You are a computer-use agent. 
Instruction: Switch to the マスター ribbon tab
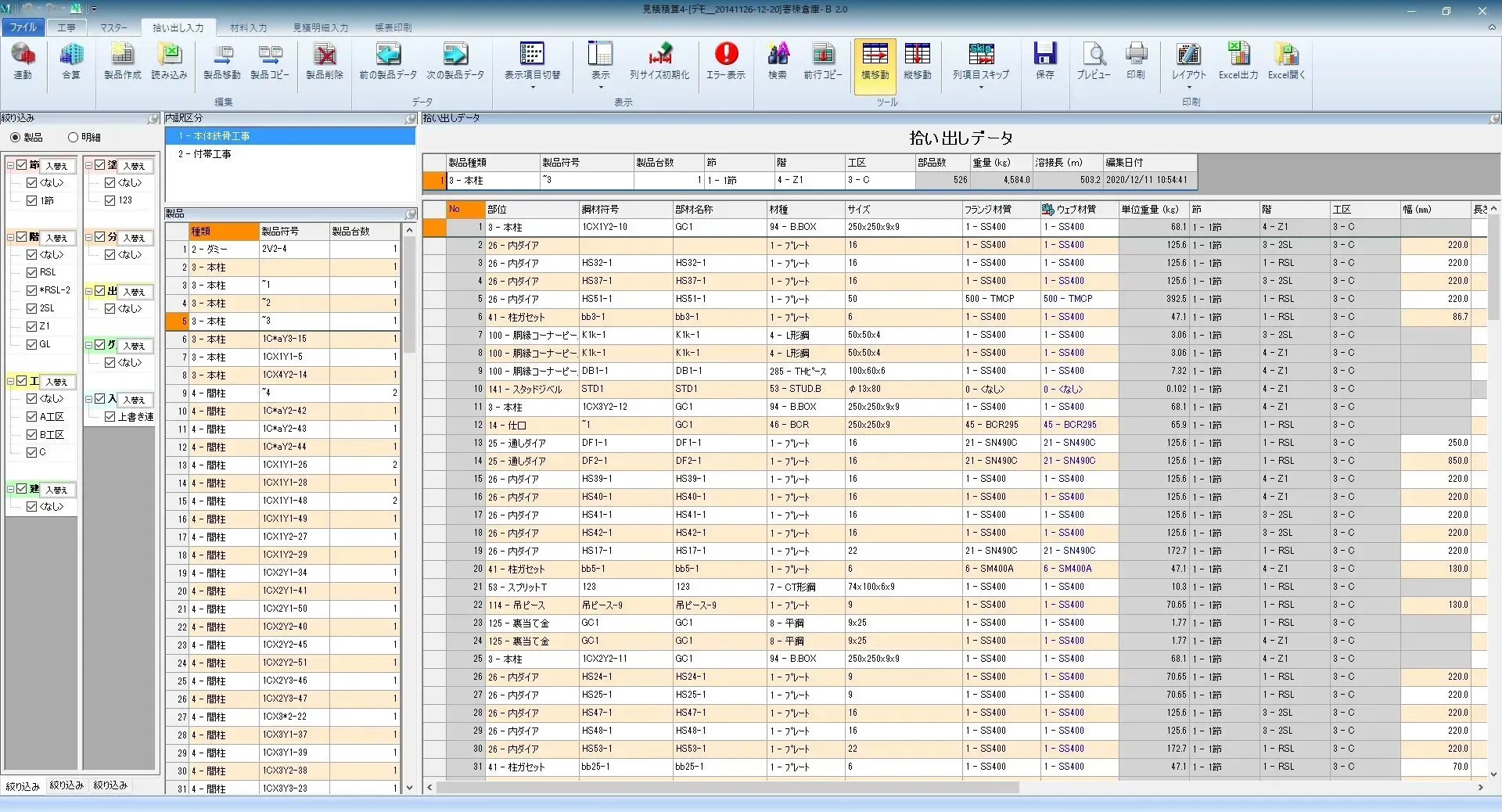click(113, 27)
